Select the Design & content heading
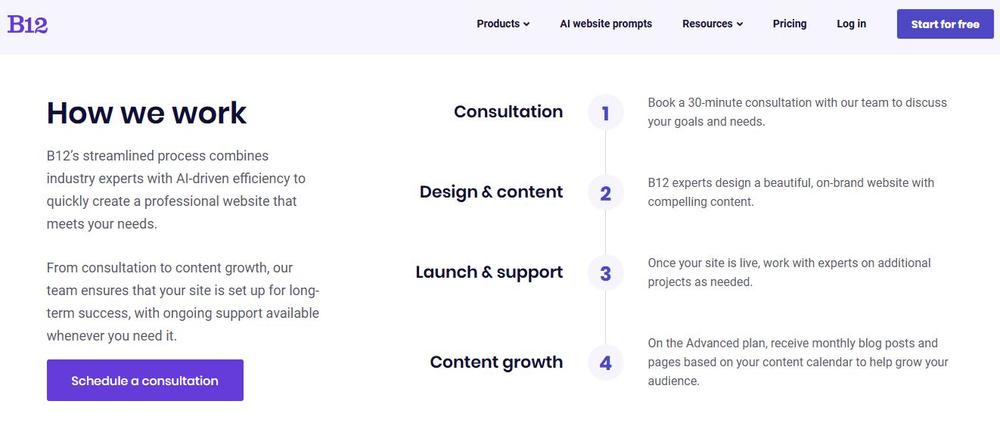Image resolution: width=1000 pixels, height=442 pixels. click(x=491, y=192)
